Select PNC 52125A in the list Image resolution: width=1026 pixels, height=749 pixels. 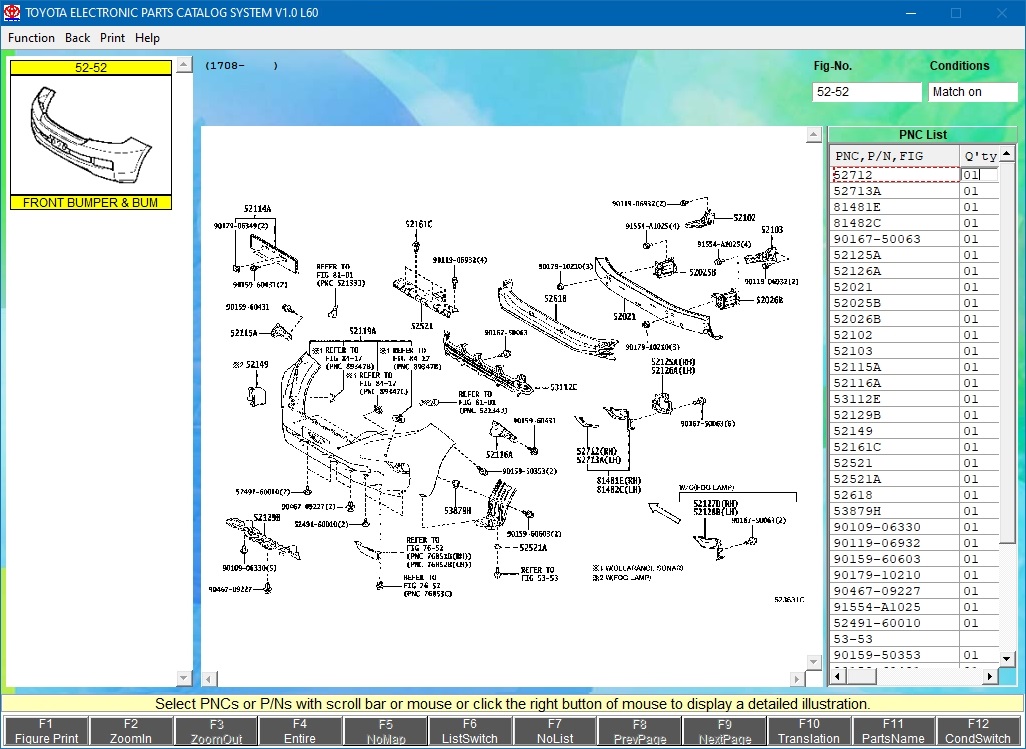(x=895, y=255)
